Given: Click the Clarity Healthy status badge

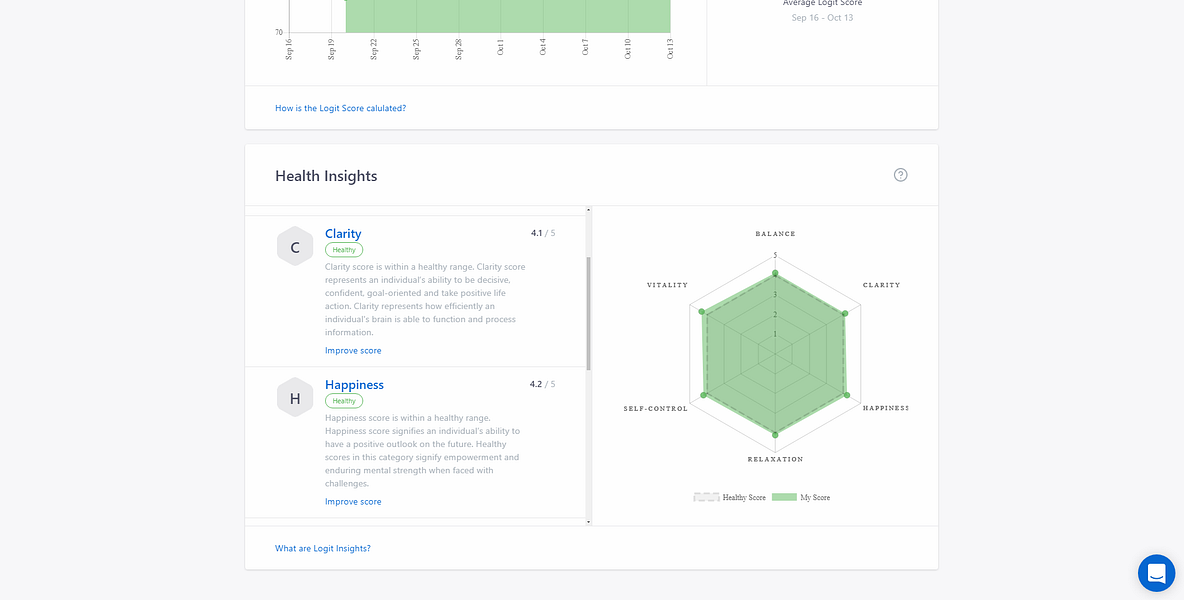Looking at the screenshot, I should pyautogui.click(x=344, y=250).
